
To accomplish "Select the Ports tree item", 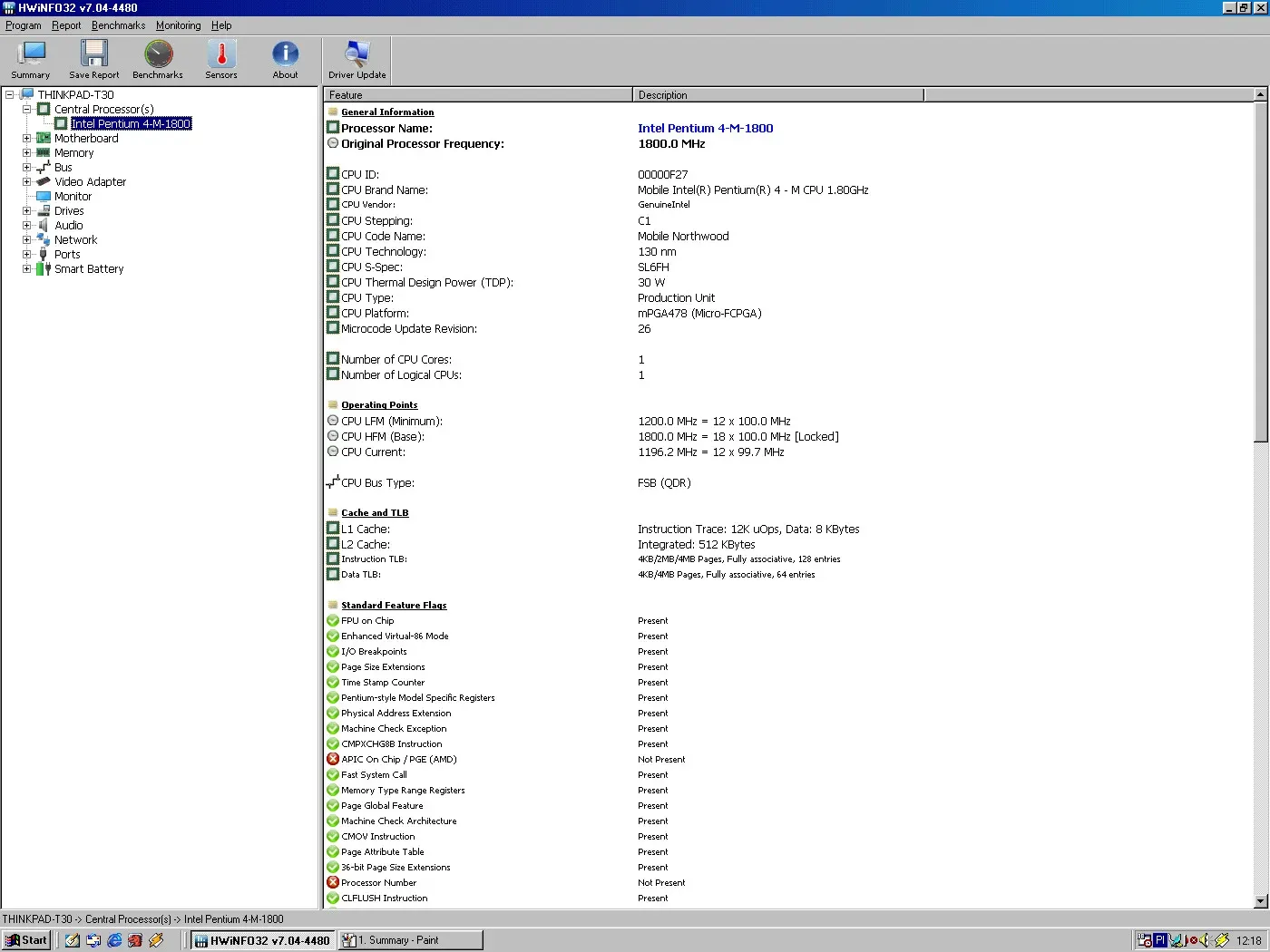I will pos(67,254).
